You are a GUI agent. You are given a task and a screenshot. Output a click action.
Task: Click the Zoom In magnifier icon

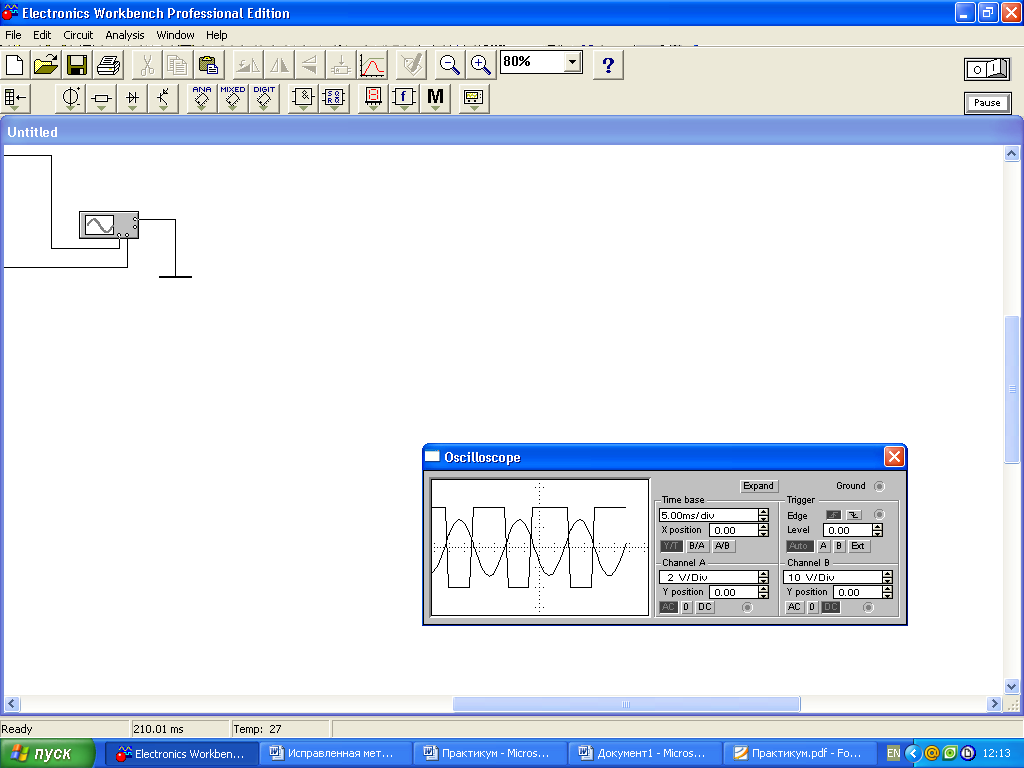point(481,66)
